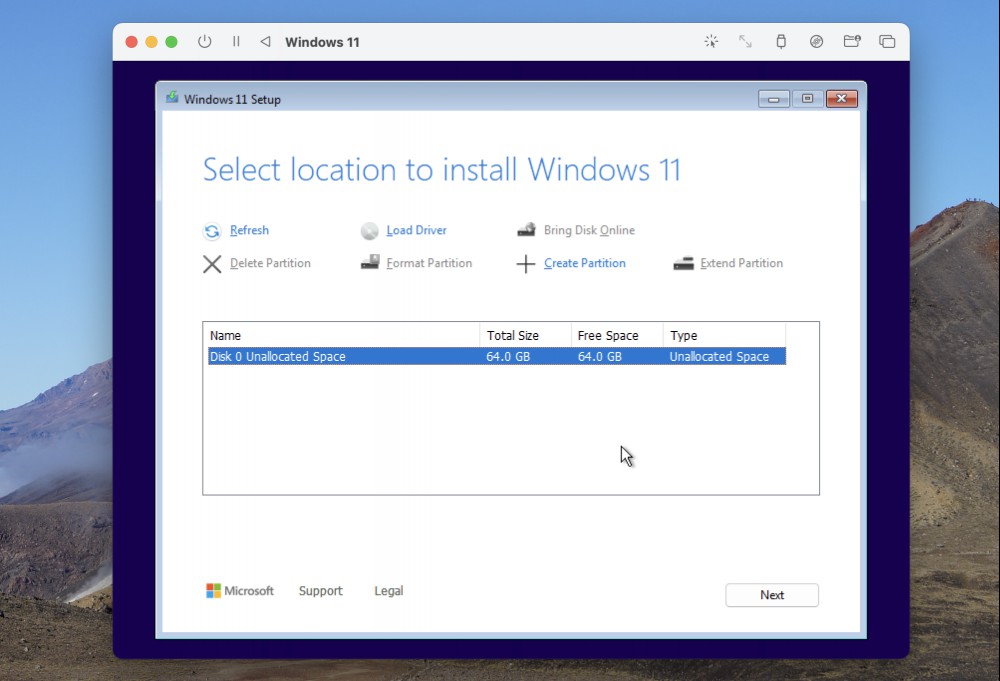The height and width of the screenshot is (681, 1000).
Task: Click the Microsoft logo in footer
Action: pos(240,591)
